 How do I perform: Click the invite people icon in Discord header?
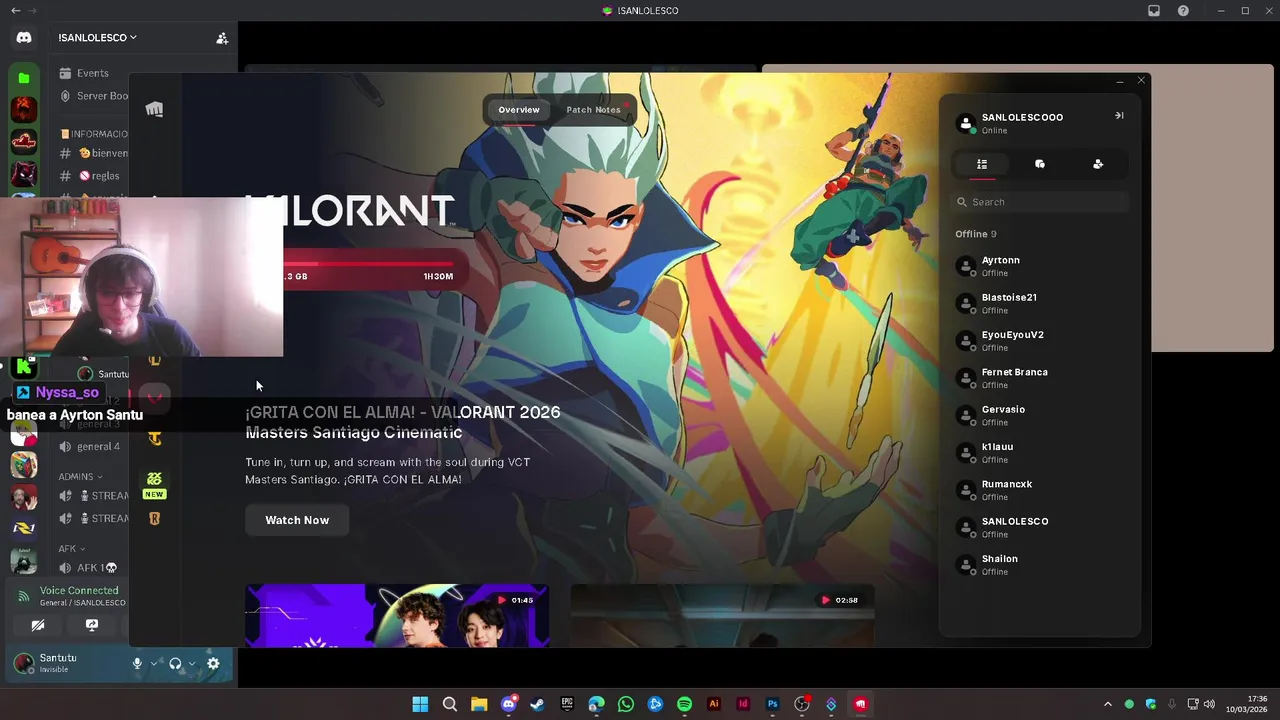[222, 38]
